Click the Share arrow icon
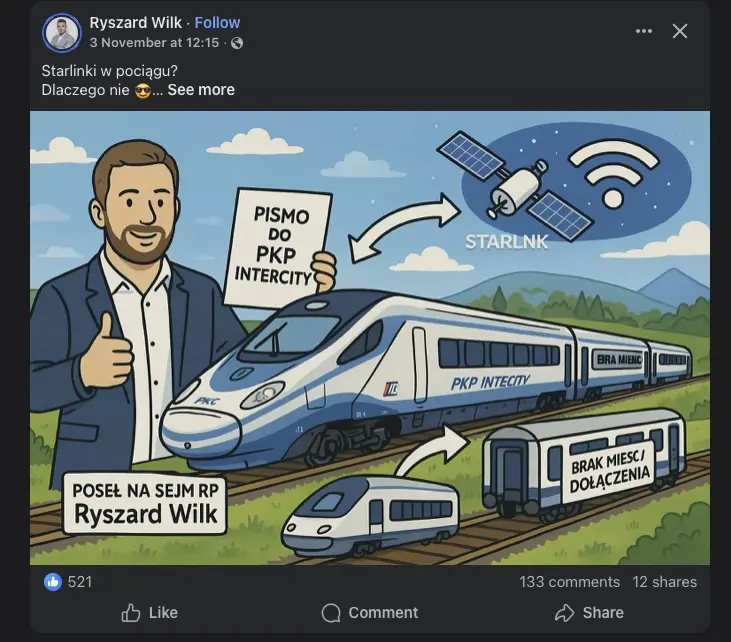This screenshot has height=642, width=731. [565, 613]
